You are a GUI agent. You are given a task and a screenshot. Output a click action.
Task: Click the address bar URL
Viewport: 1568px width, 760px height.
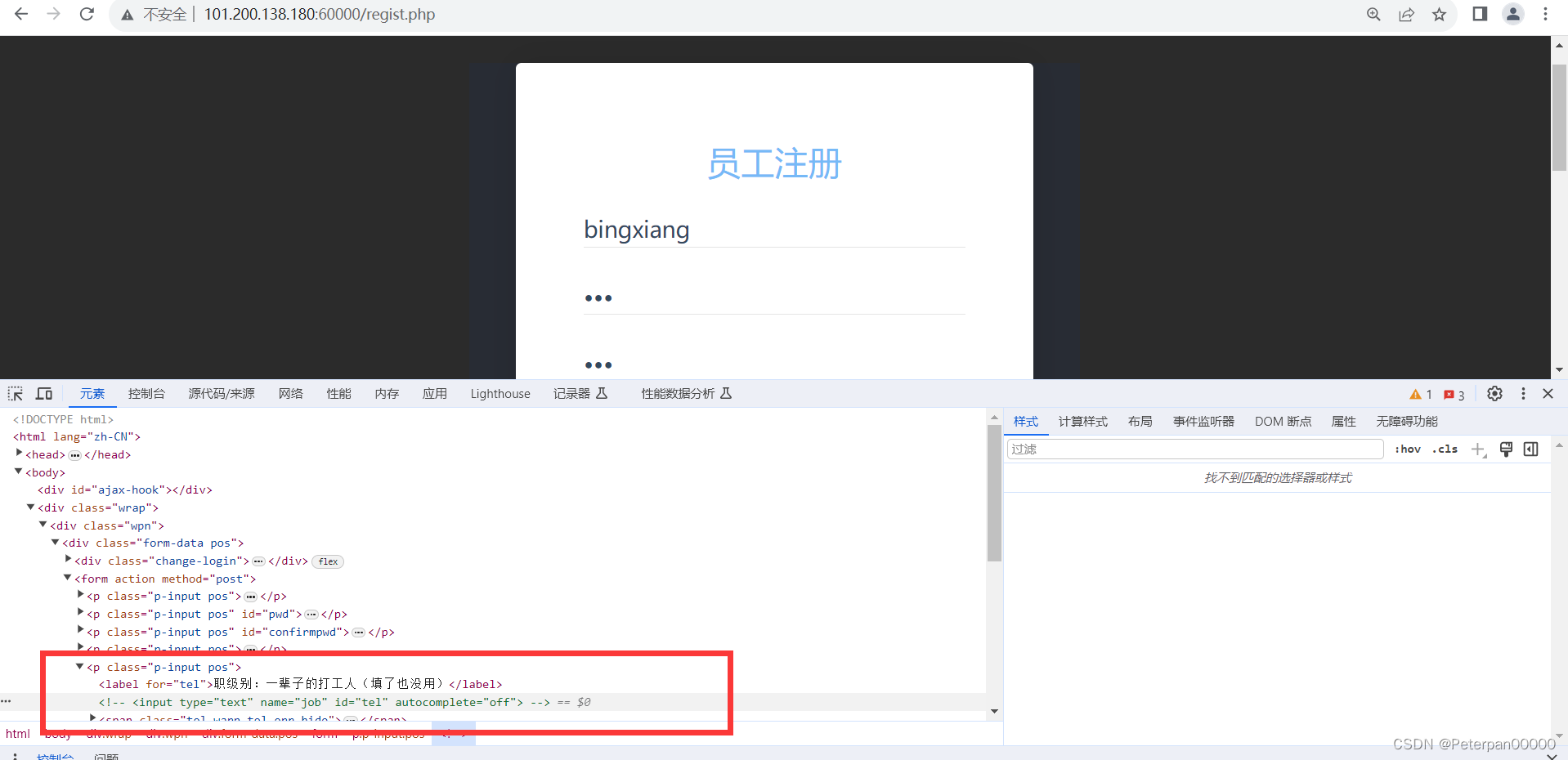click(320, 15)
